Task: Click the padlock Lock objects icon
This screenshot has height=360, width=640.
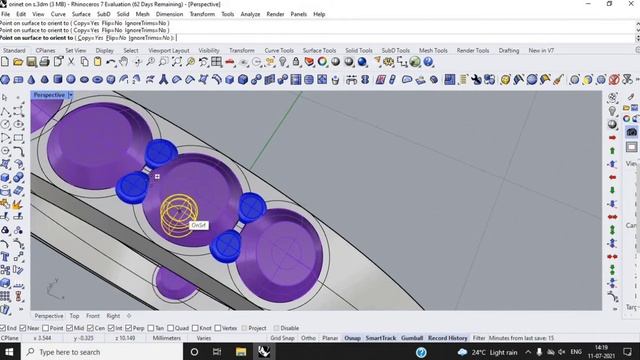Action: (296, 62)
